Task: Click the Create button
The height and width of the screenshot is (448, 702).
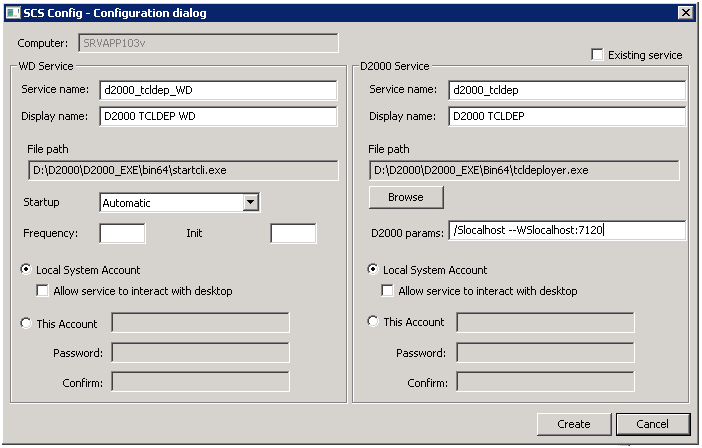Action: pos(573,424)
